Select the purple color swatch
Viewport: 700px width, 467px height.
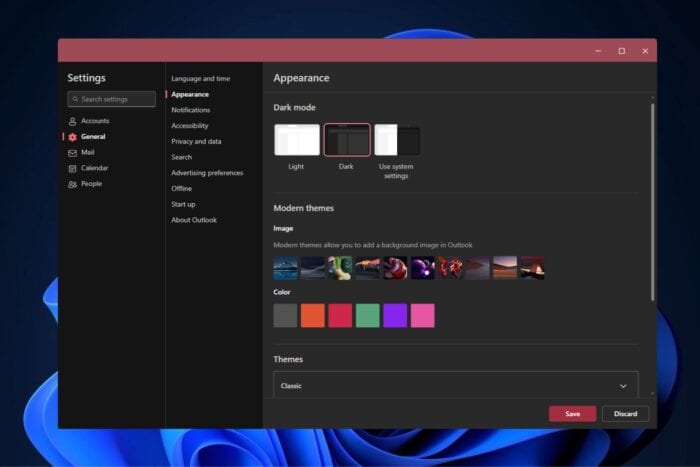pos(395,316)
